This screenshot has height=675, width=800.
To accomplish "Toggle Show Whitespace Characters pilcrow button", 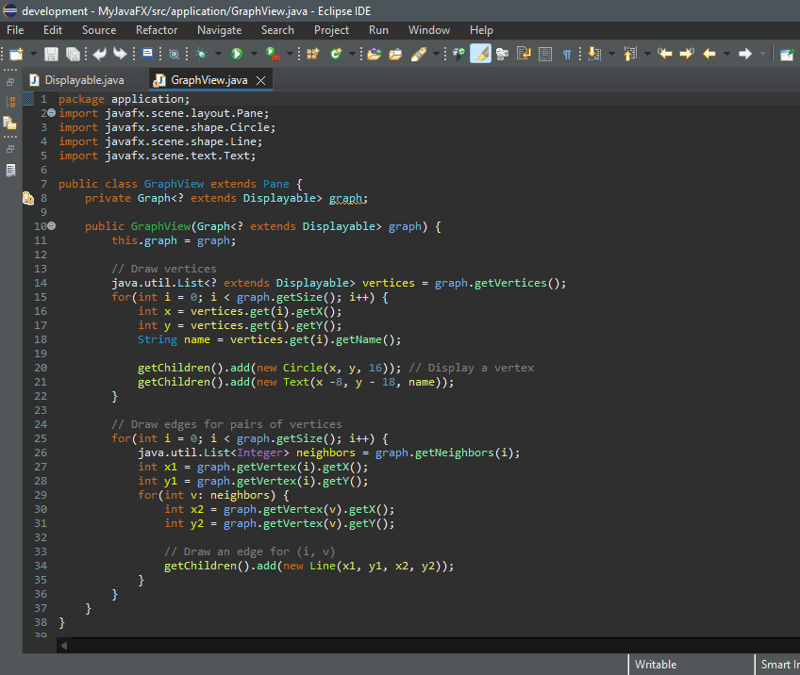I will click(567, 53).
